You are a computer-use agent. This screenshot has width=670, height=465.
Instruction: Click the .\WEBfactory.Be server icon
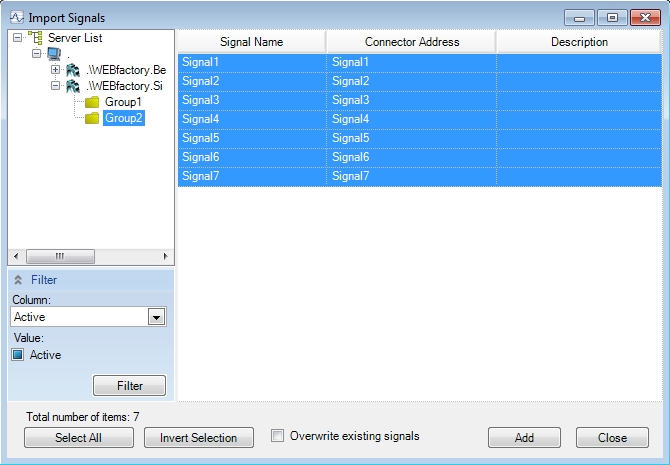[72, 70]
